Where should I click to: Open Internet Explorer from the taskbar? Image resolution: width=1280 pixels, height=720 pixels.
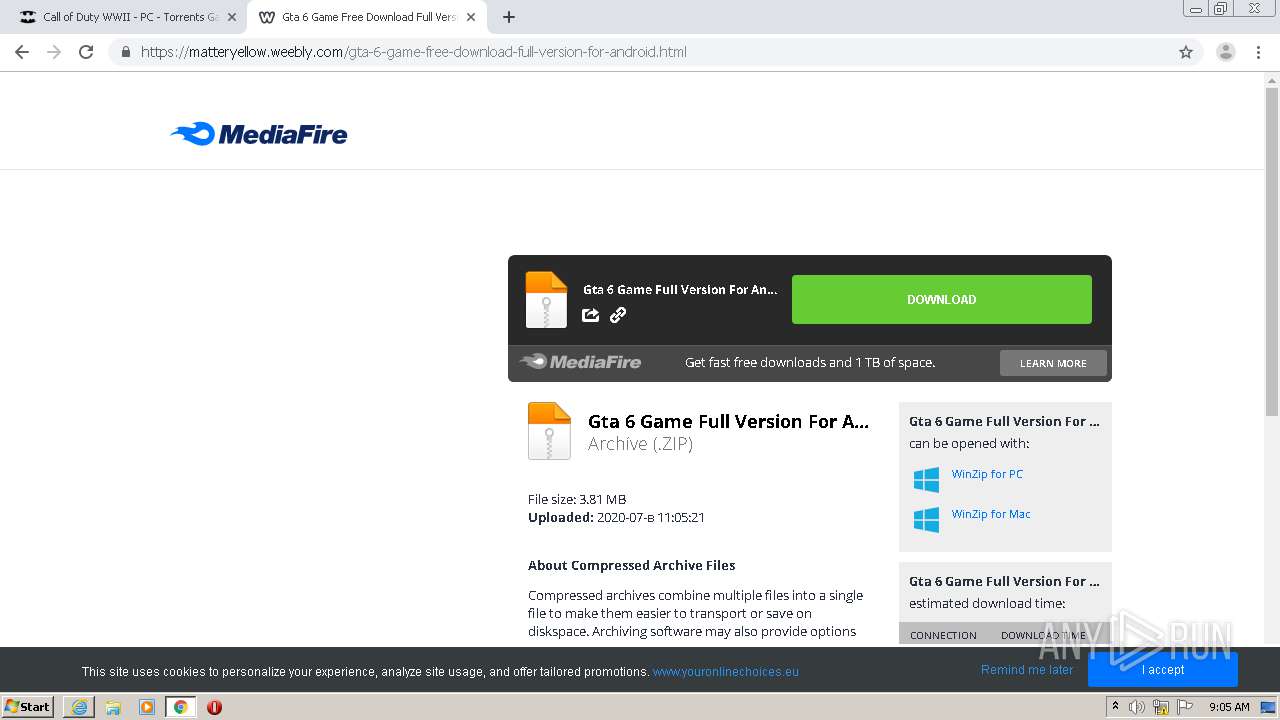coord(79,707)
